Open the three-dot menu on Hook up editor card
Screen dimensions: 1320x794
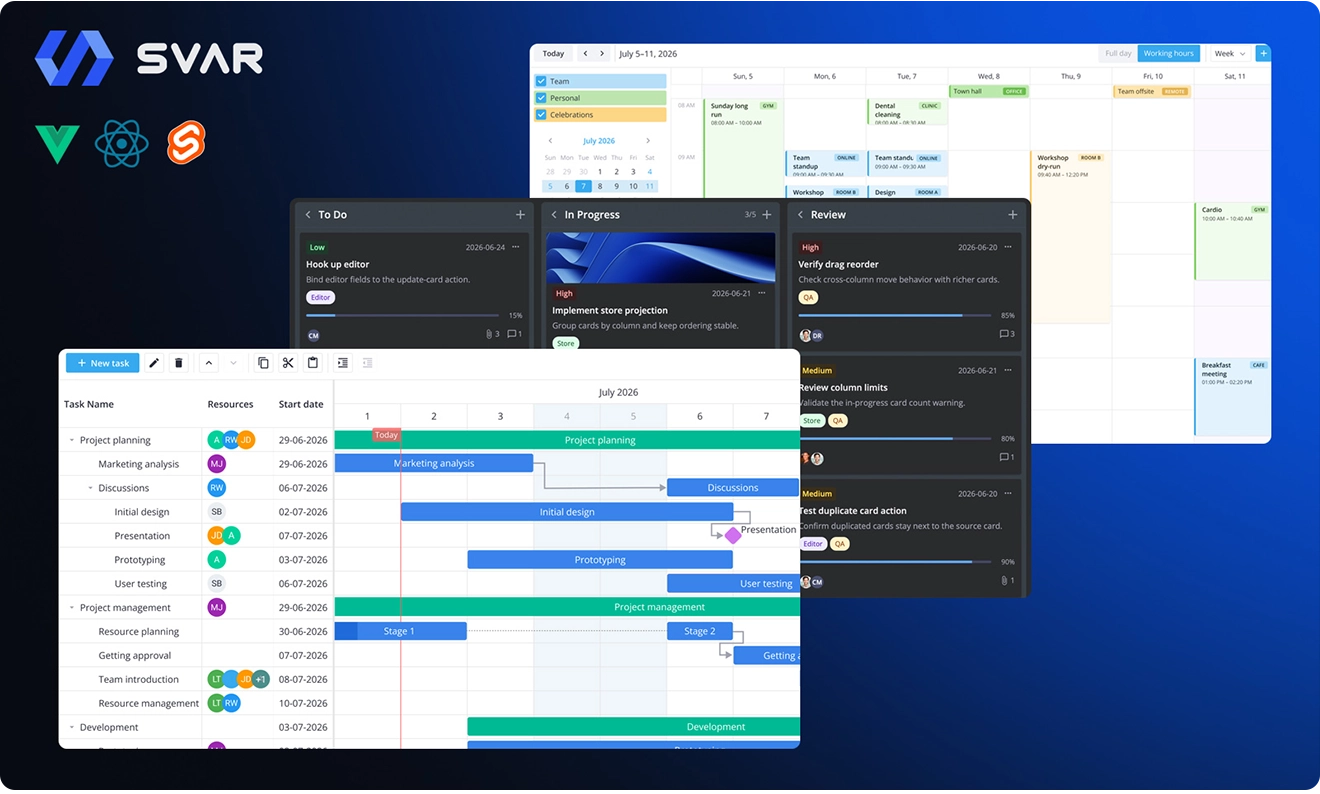click(x=516, y=247)
